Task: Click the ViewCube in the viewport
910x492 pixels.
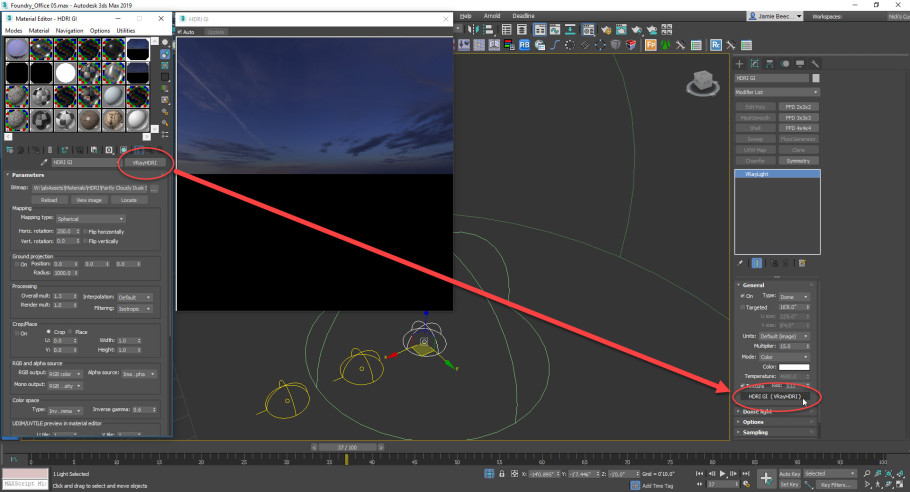Action: (x=703, y=83)
